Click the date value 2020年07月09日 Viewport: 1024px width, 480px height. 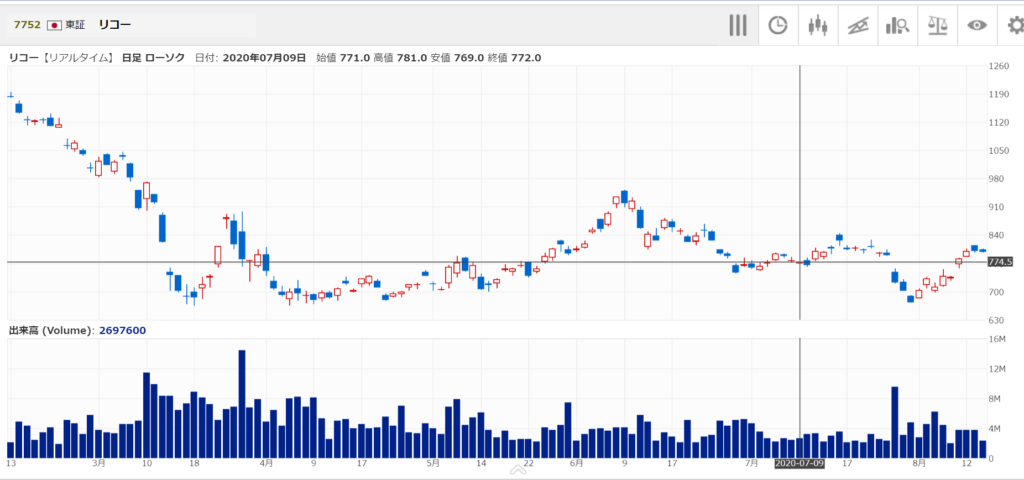pyautogui.click(x=264, y=57)
